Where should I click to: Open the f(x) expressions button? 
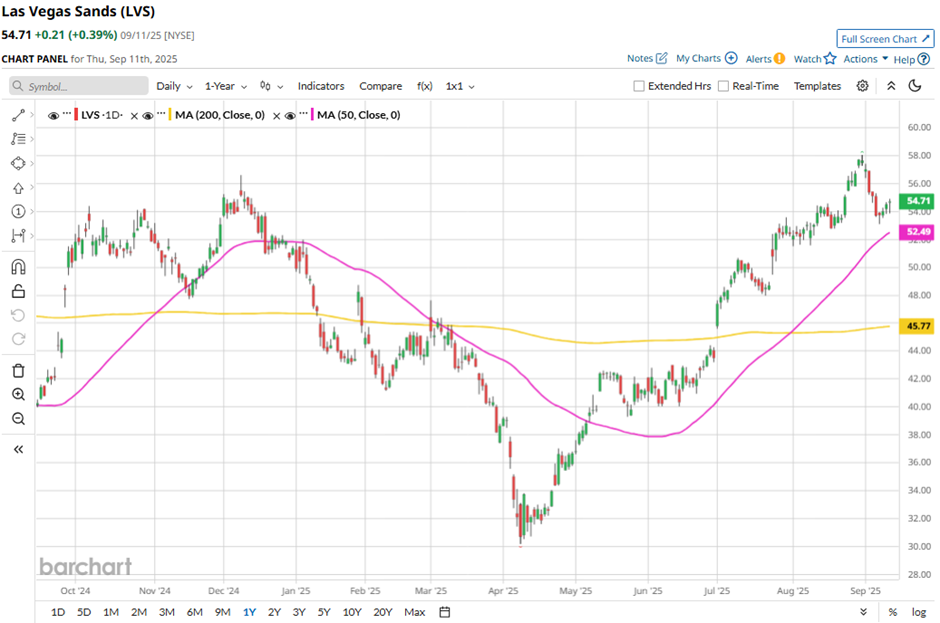point(424,86)
